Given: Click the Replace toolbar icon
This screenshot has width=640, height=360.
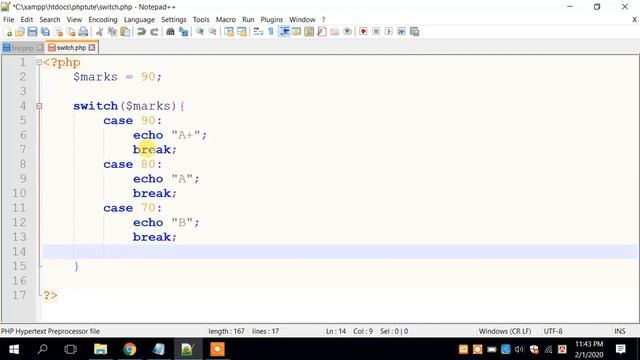Looking at the screenshot, I should point(183,32).
